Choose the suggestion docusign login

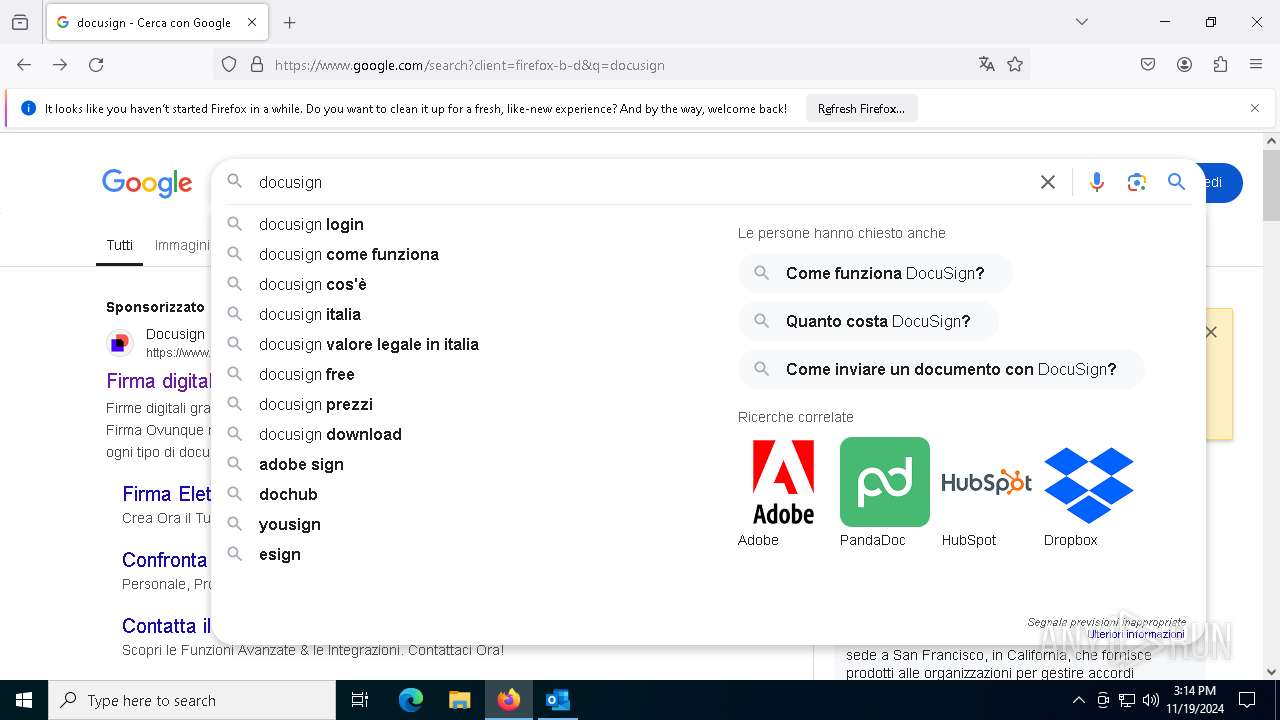tap(311, 224)
